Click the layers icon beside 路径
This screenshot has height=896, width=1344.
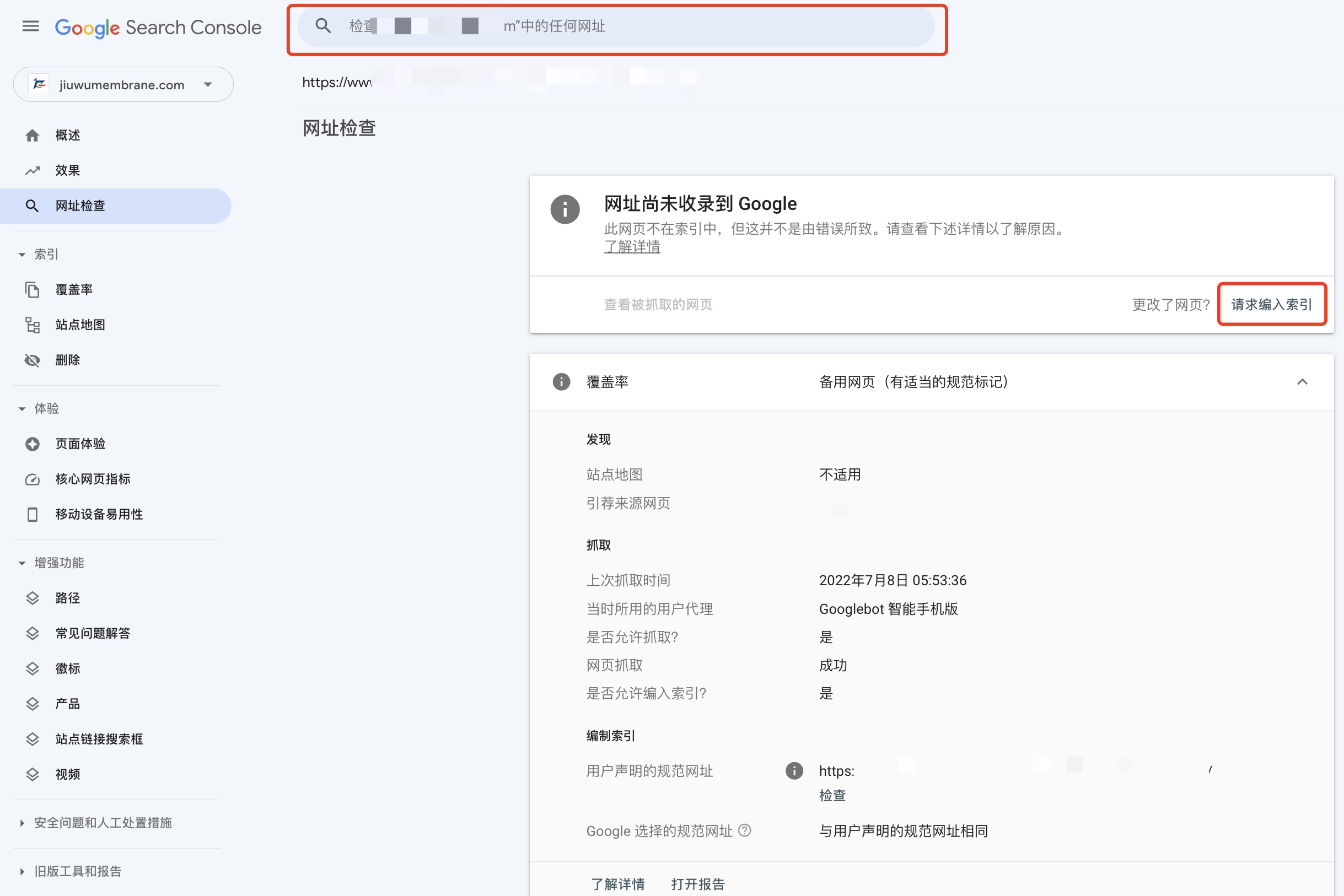click(x=32, y=598)
